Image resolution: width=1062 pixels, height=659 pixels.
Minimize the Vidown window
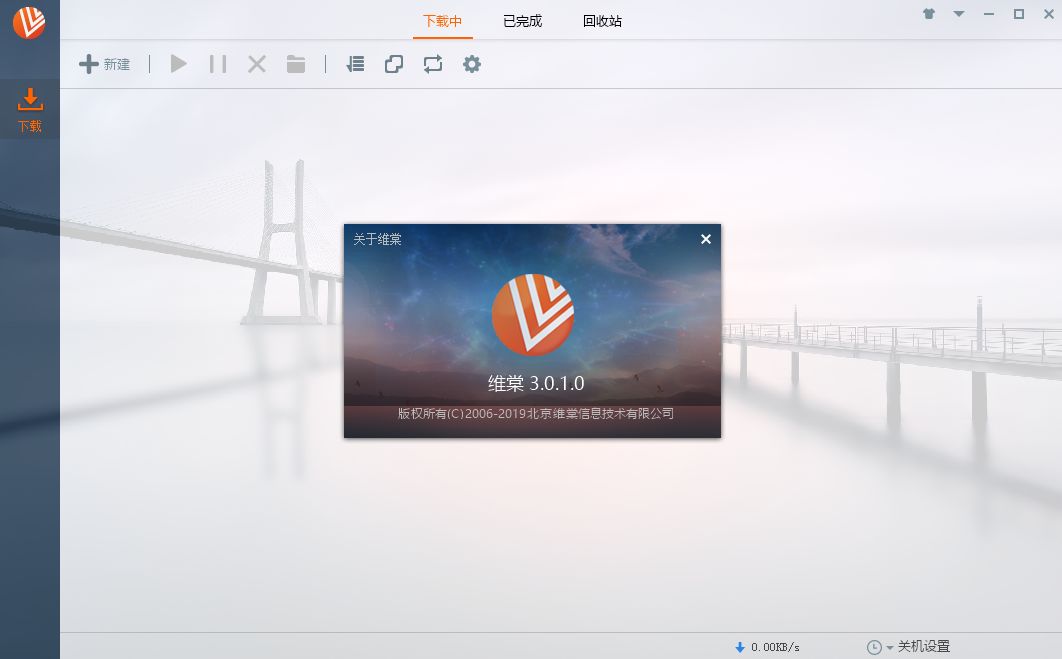(989, 14)
